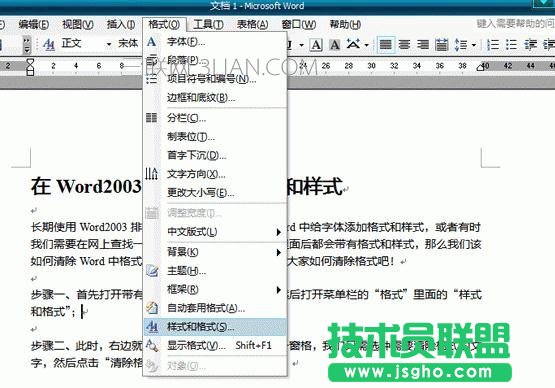The width and height of the screenshot is (555, 388).
Task: Click the text 和格式”; near the cursor
Action: click(53, 312)
